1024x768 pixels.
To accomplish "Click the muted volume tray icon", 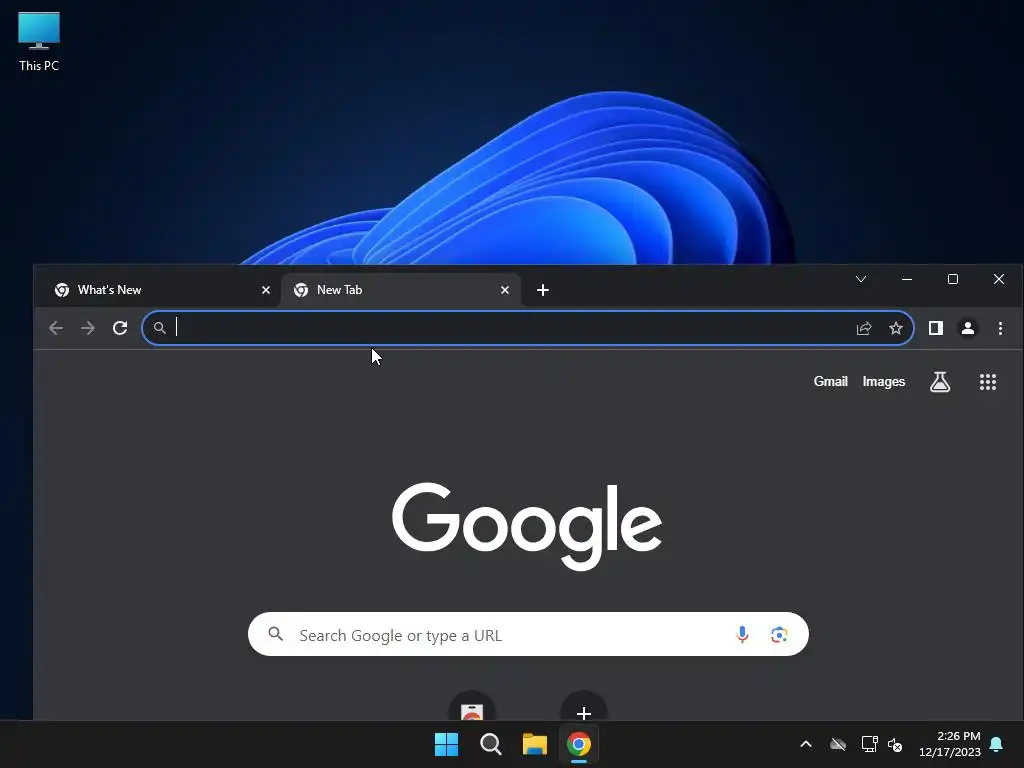I will click(x=895, y=744).
